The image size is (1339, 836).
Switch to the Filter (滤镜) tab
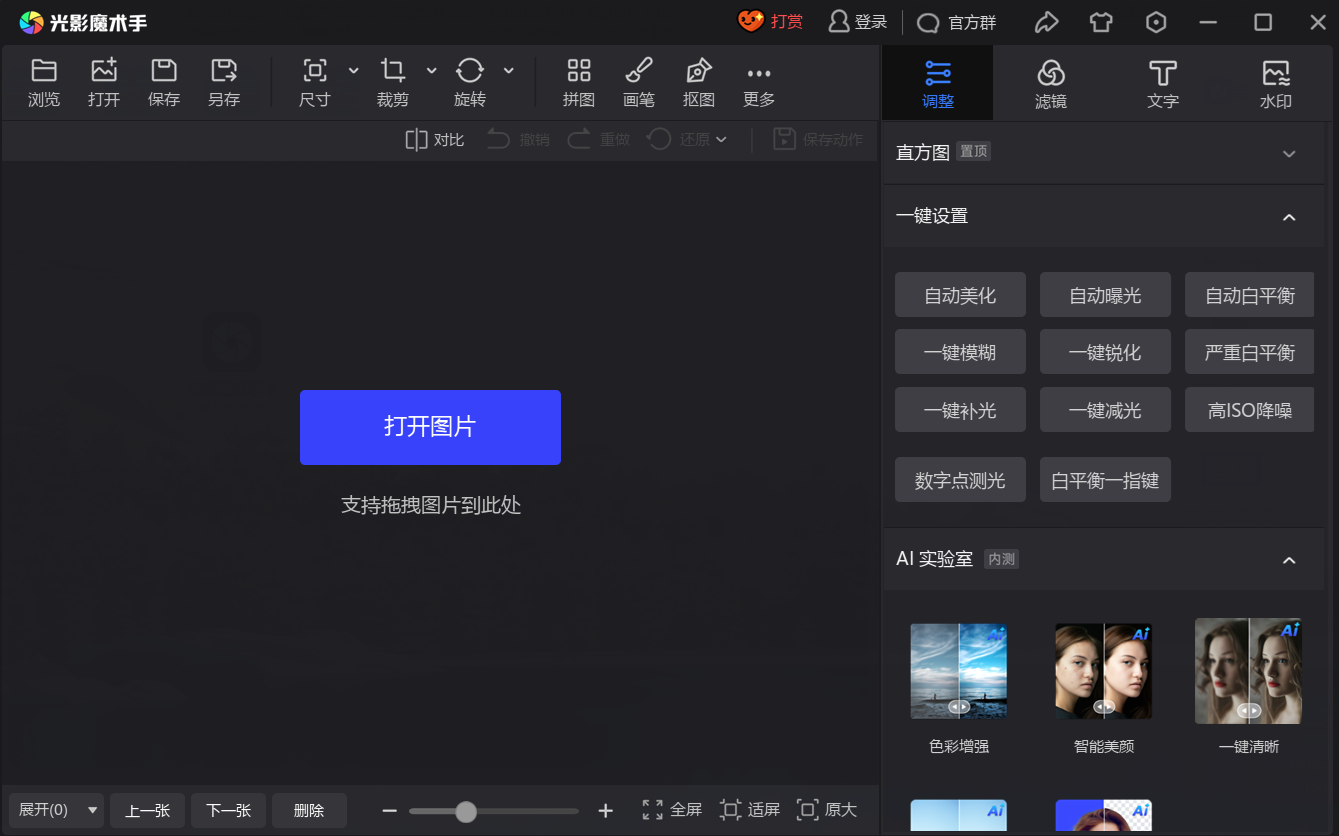tap(1050, 82)
